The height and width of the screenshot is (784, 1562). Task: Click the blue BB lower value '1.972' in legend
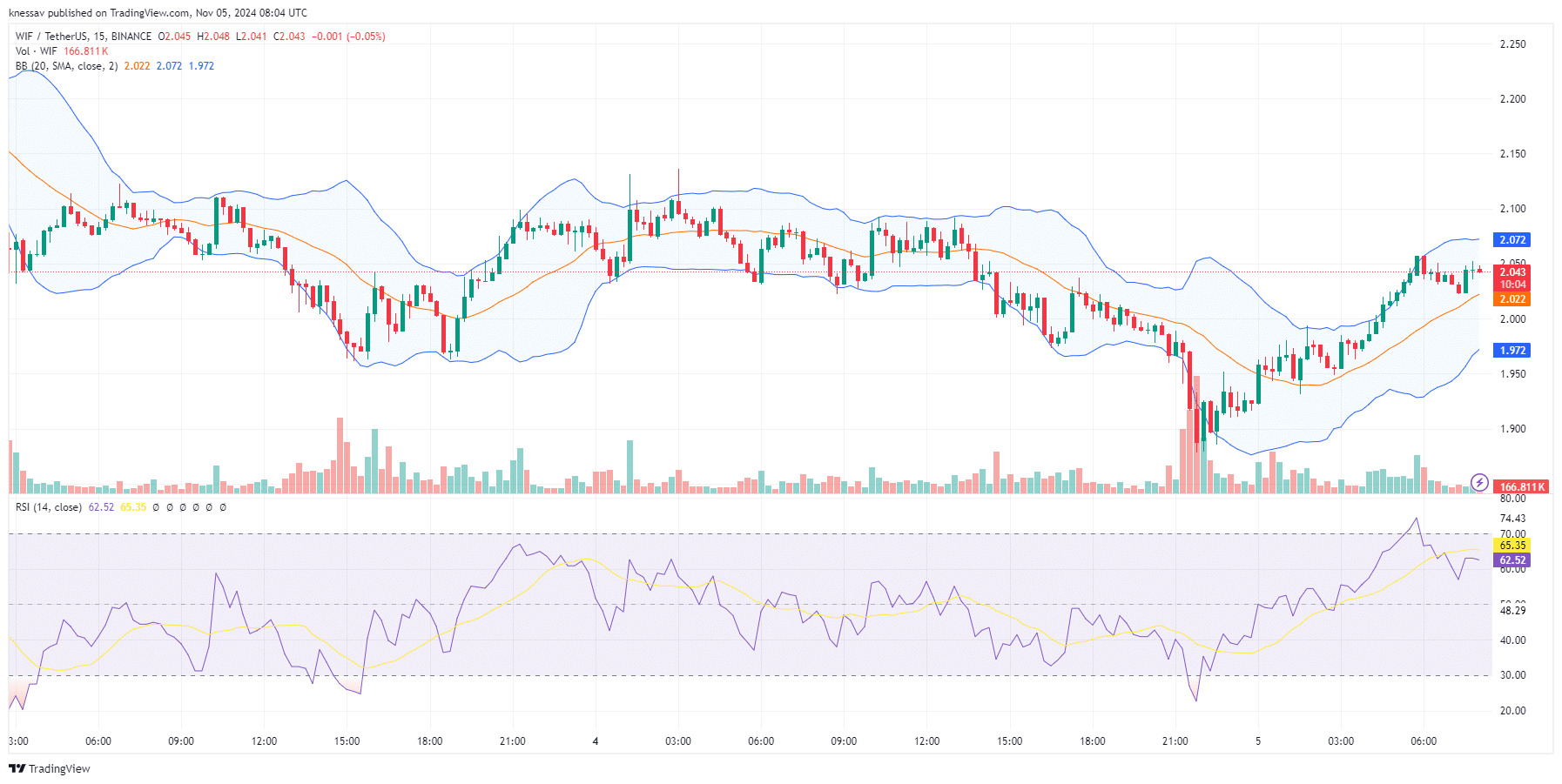pyautogui.click(x=201, y=66)
